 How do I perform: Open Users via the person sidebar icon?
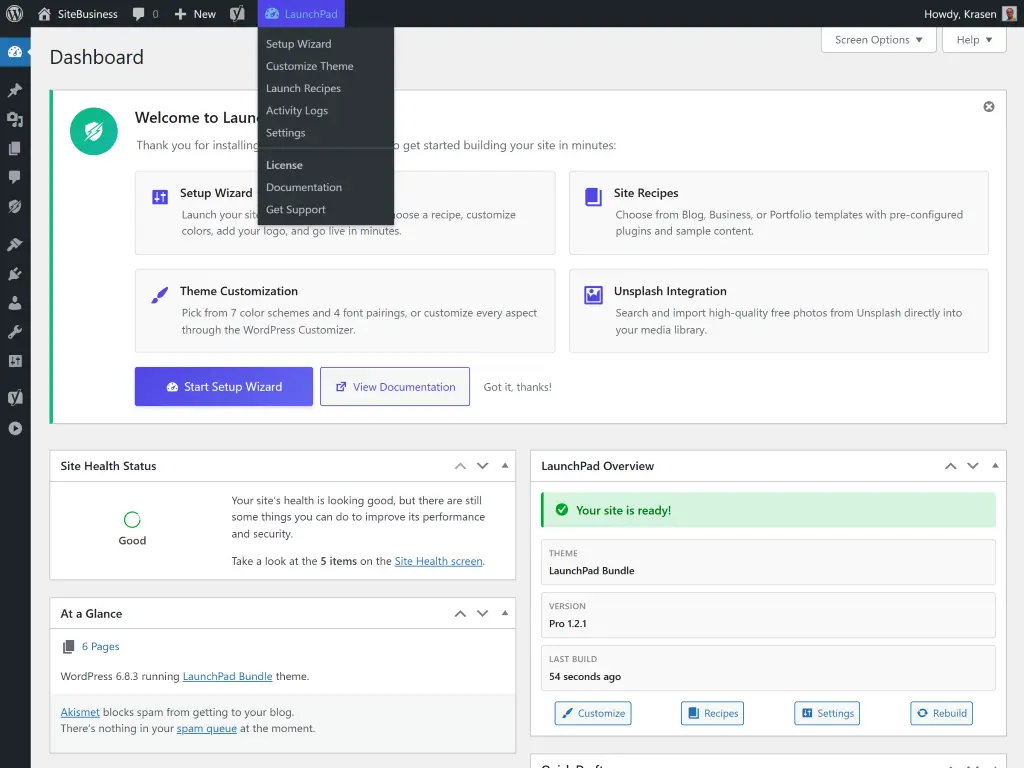pyautogui.click(x=15, y=302)
